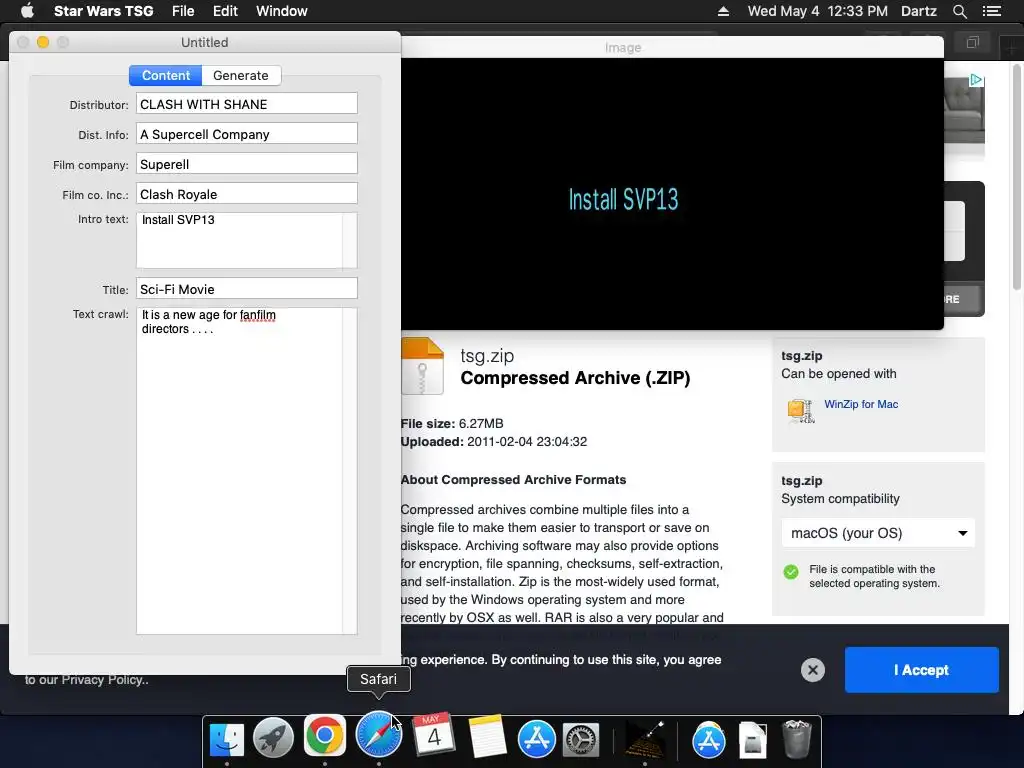This screenshot has height=768, width=1024.
Task: Open Notification Center list icon
Action: click(x=991, y=11)
